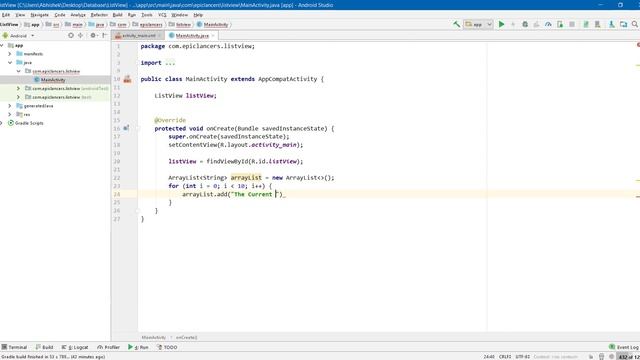This screenshot has width=640, height=360.
Task: Open the Run tool window at bottom
Action: (138, 347)
